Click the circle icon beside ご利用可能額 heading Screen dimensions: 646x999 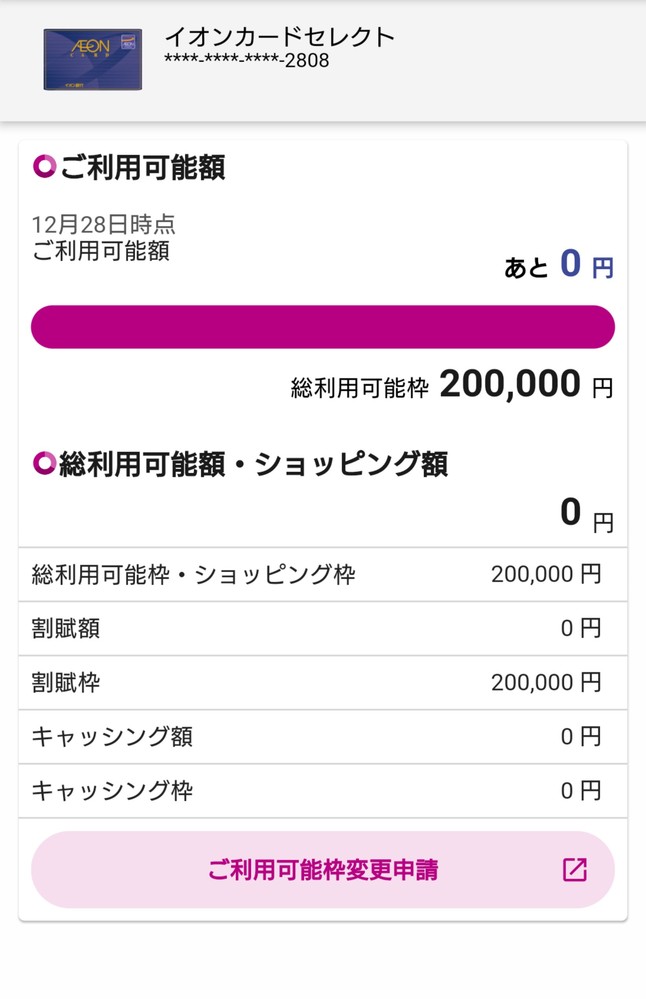[44, 167]
